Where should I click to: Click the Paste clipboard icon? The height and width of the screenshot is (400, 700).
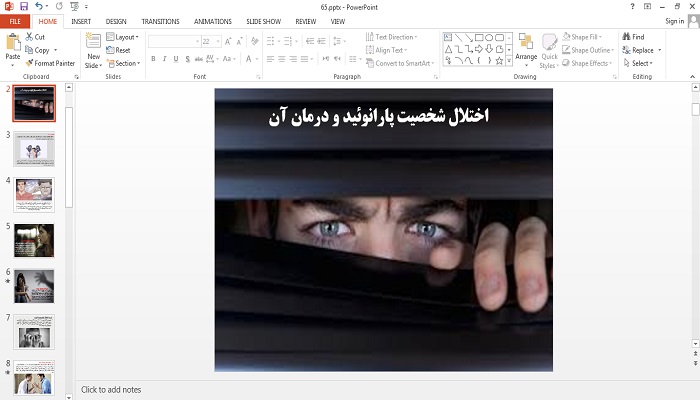13,42
